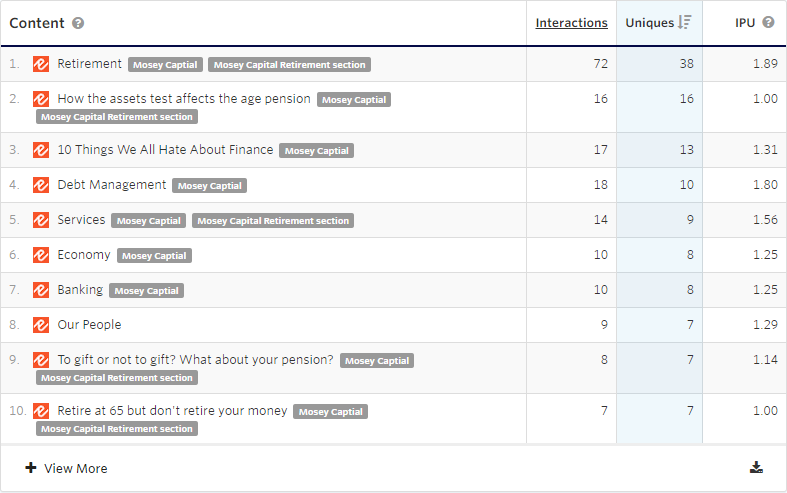Click the icon beside 10 Things We All Hate
This screenshot has height=493, width=787.
(x=41, y=150)
